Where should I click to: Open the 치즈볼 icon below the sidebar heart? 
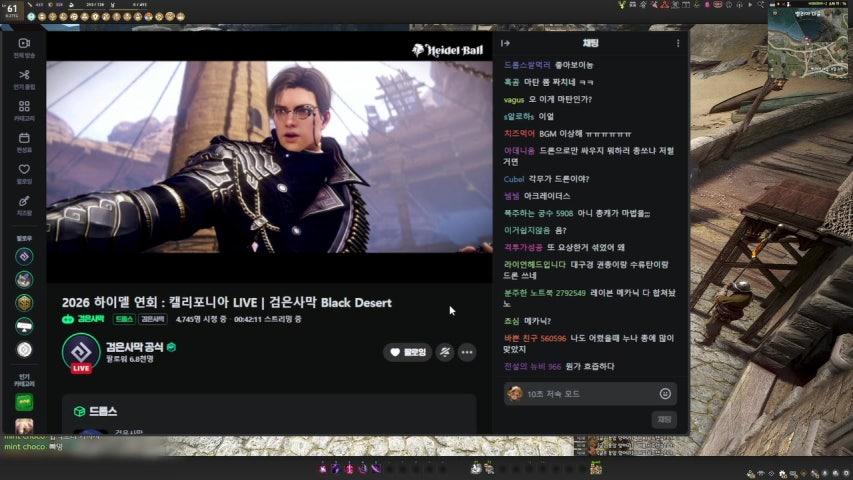tap(24, 205)
